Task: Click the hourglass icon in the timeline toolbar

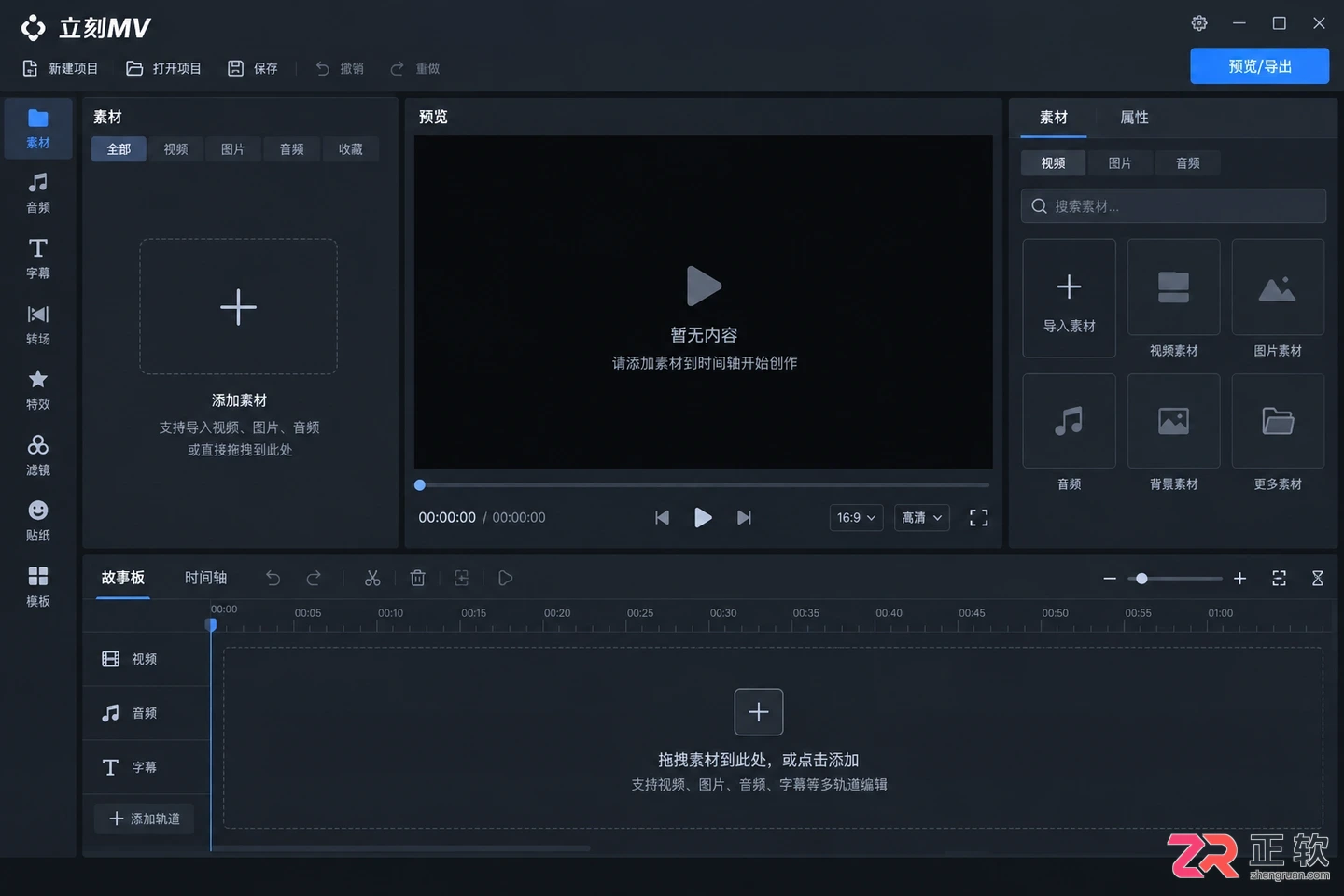Action: click(x=1318, y=579)
